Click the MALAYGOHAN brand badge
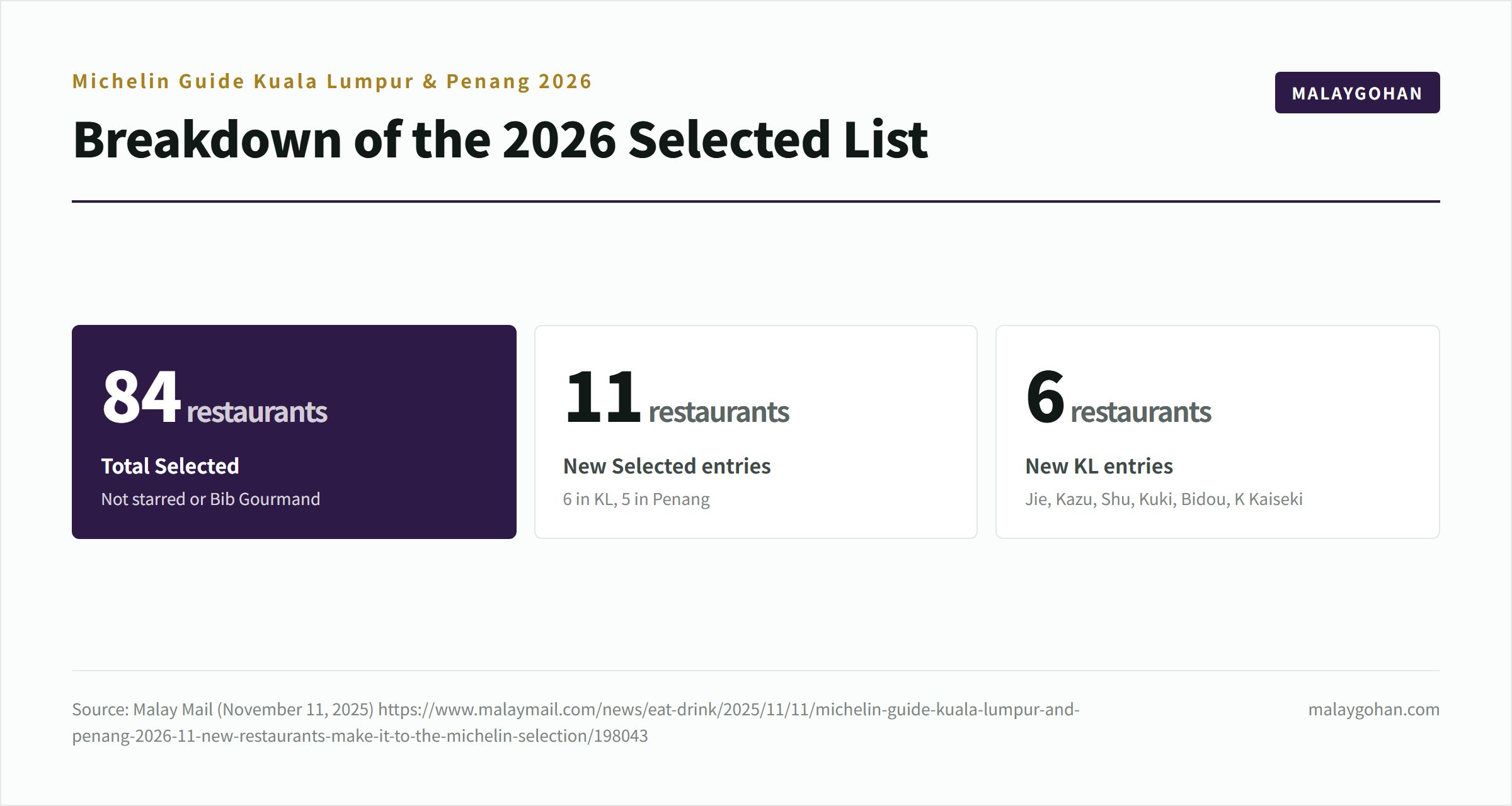Screen dimensions: 1512x806 point(1357,93)
